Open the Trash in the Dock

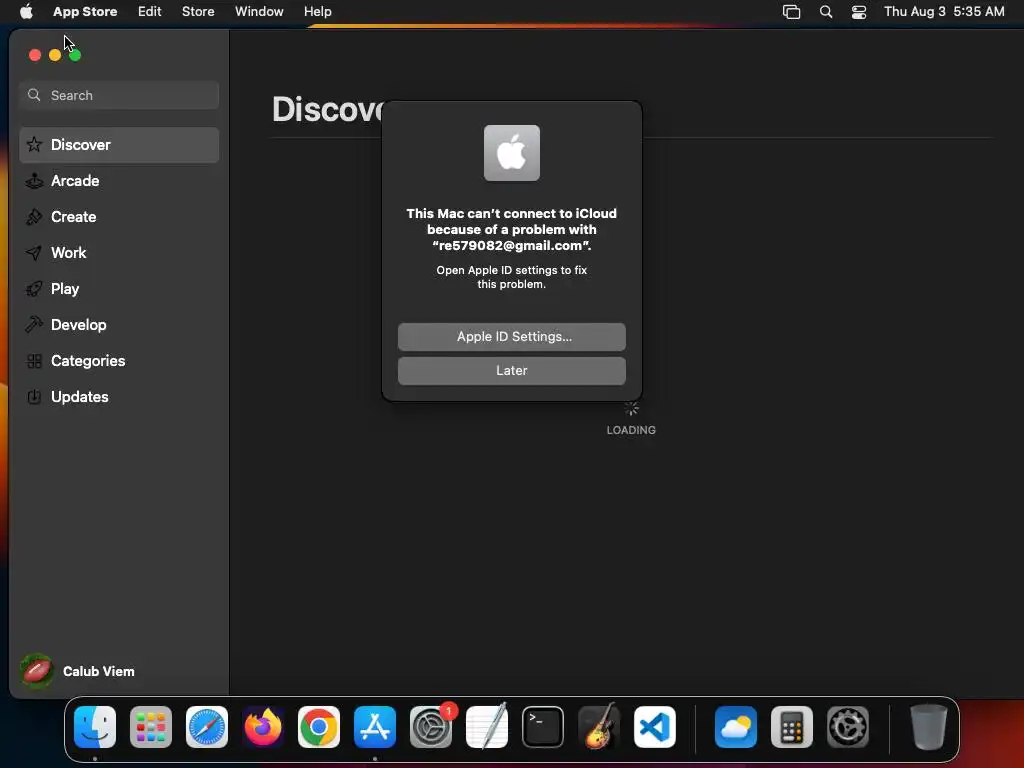coord(929,727)
